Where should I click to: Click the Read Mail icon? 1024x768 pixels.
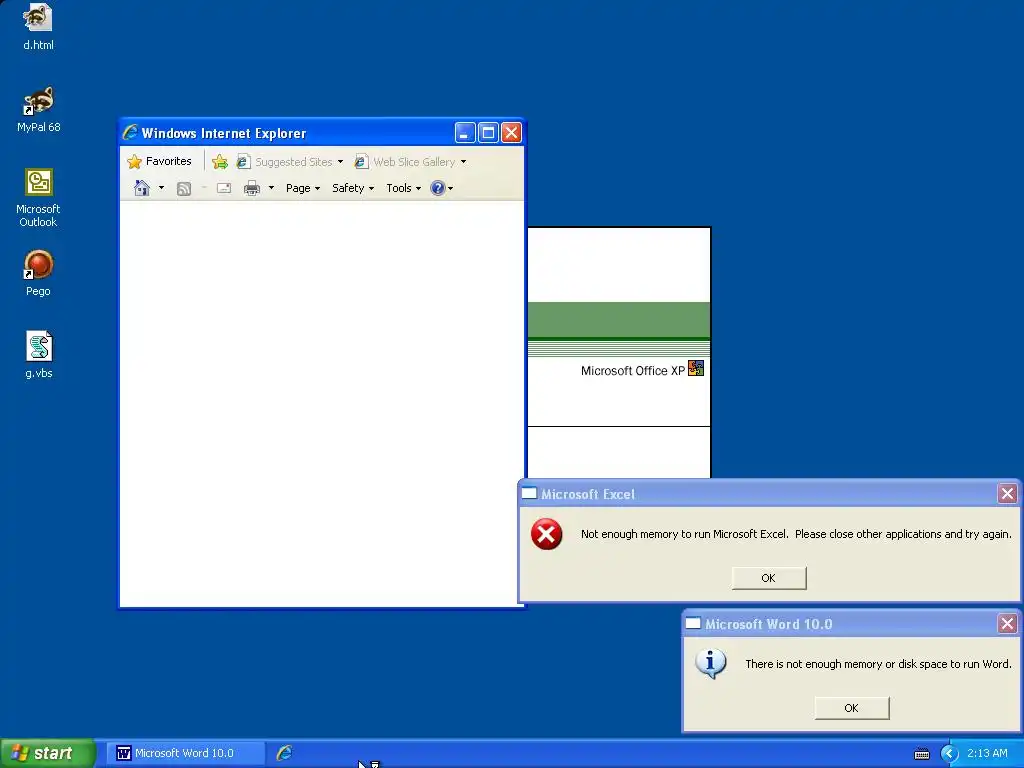(224, 188)
